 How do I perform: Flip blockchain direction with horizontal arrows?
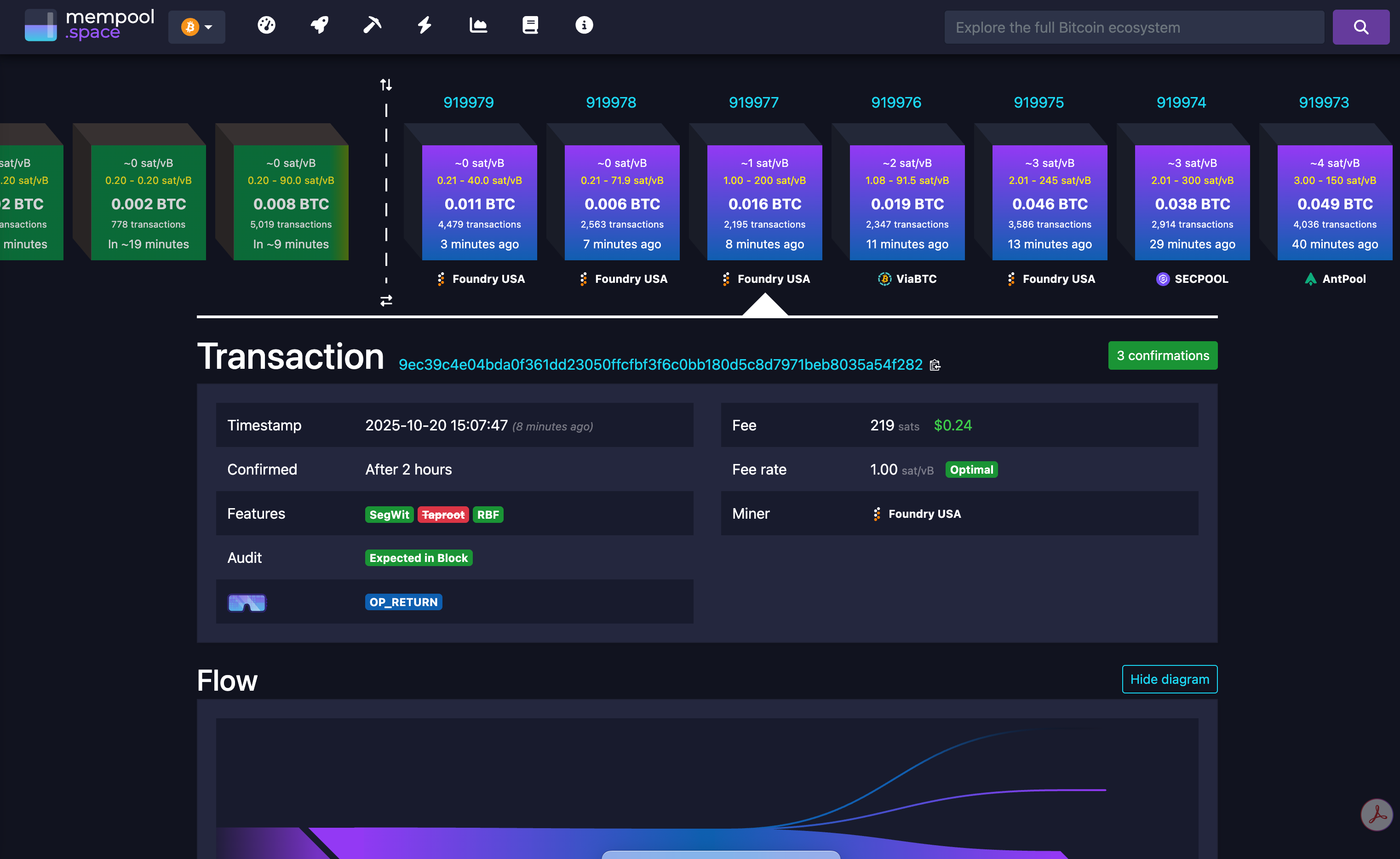[386, 301]
